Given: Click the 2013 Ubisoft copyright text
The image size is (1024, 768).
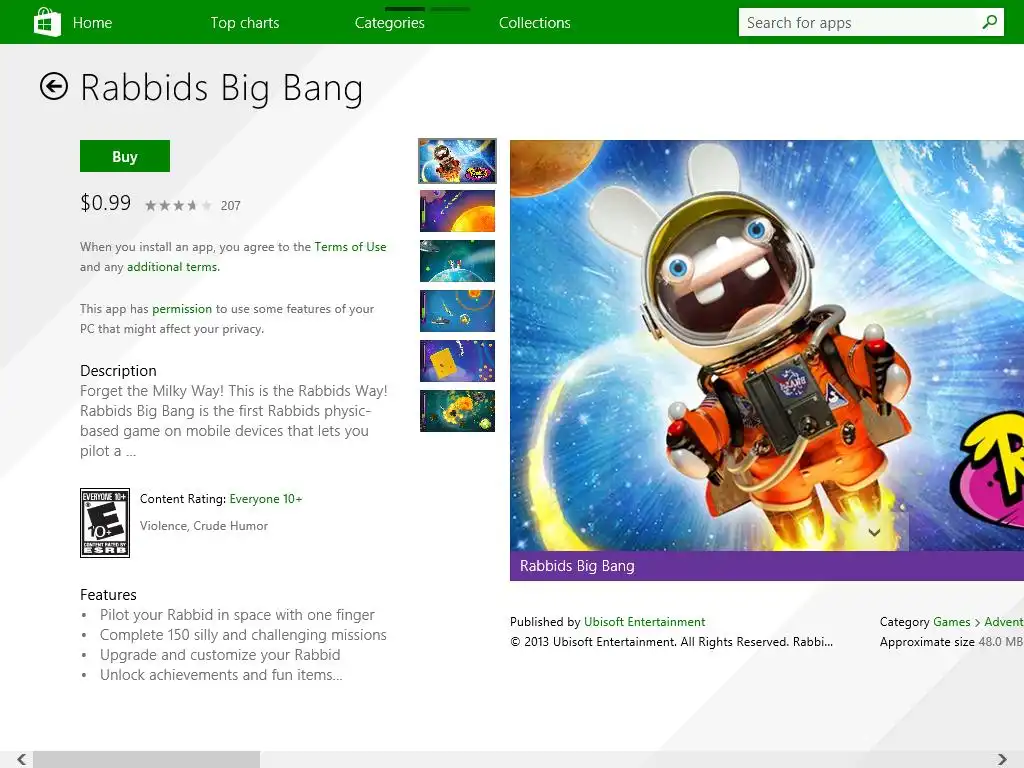Looking at the screenshot, I should [x=671, y=642].
